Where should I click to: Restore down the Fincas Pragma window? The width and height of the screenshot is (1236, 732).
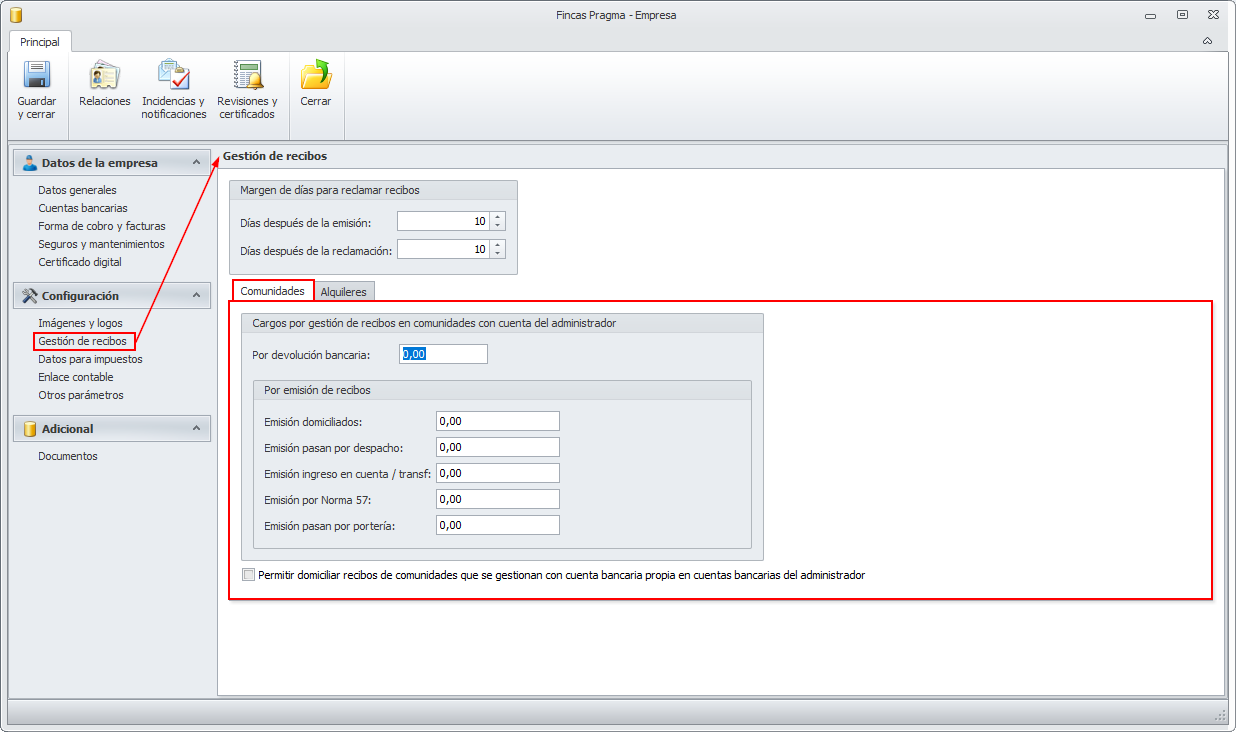click(1182, 15)
